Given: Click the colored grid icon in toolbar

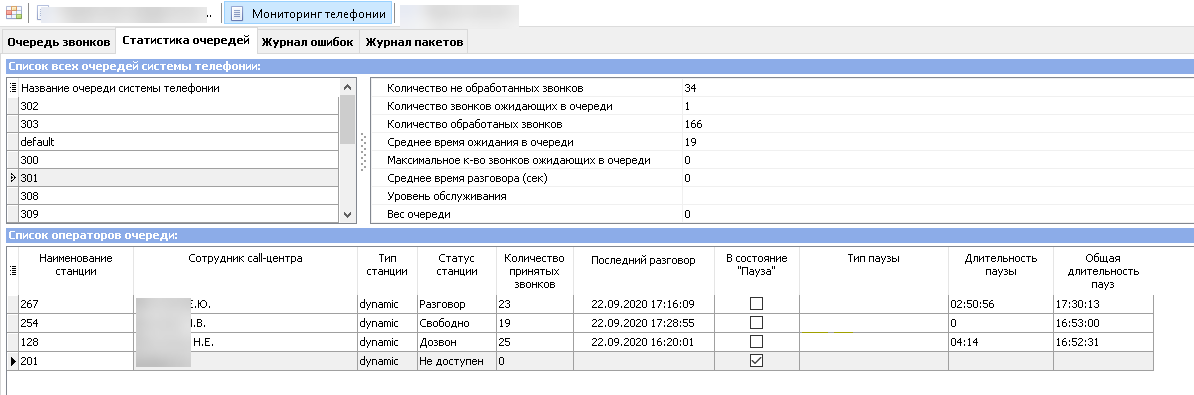Looking at the screenshot, I should coord(14,13).
